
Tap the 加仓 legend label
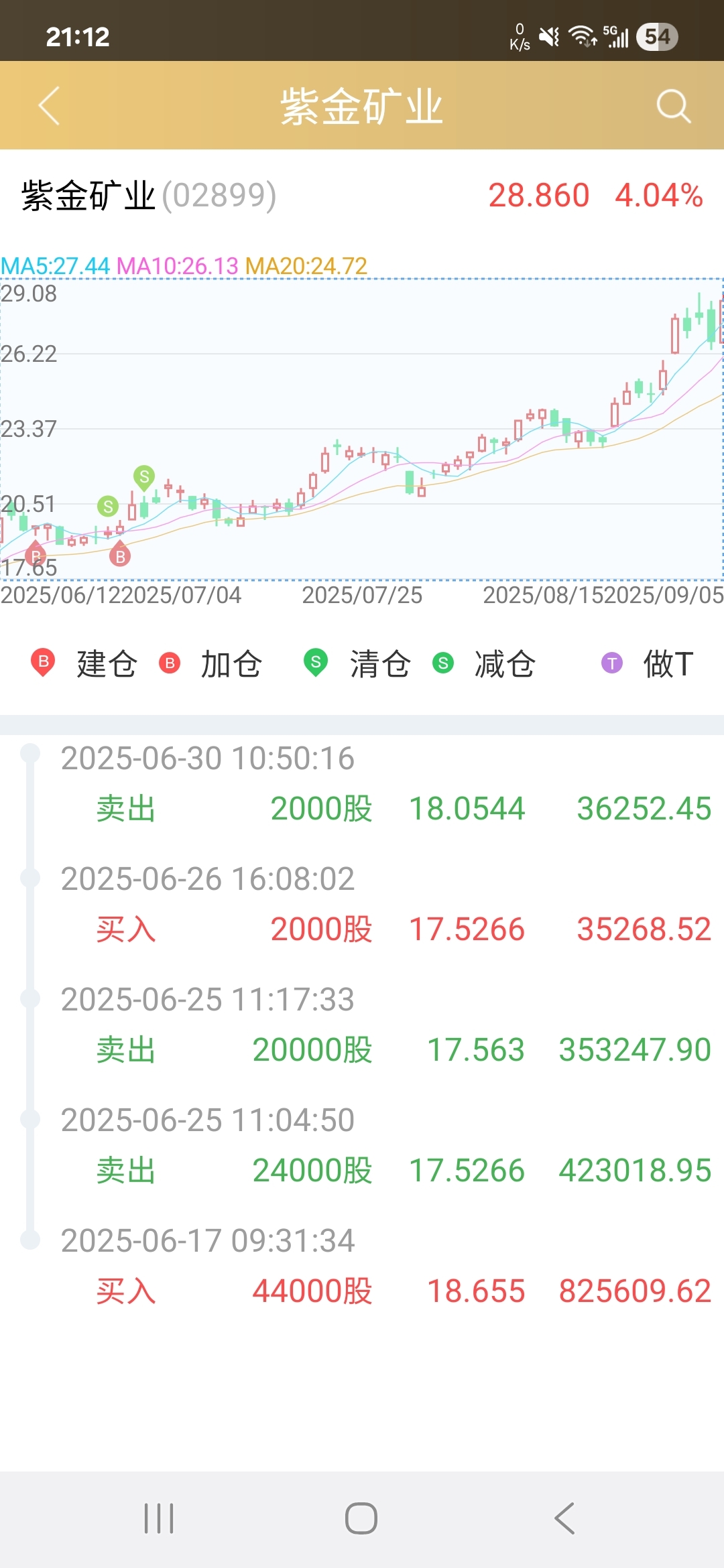pos(231,664)
